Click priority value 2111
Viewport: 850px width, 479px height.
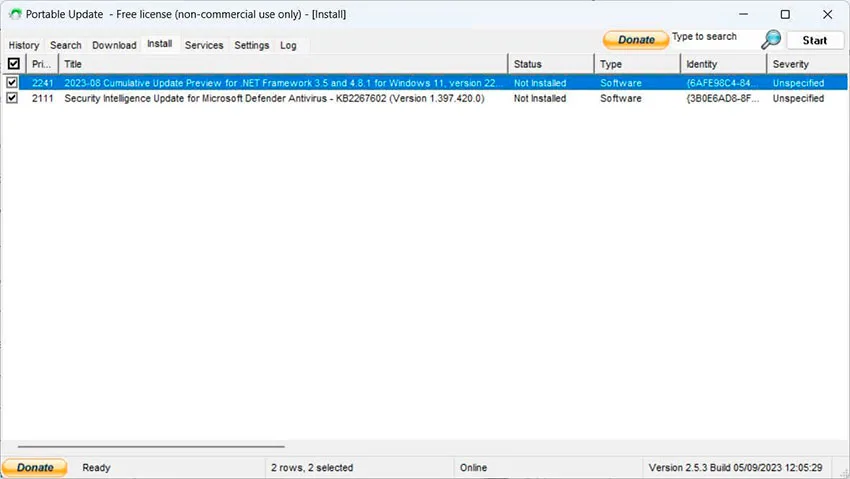point(42,99)
